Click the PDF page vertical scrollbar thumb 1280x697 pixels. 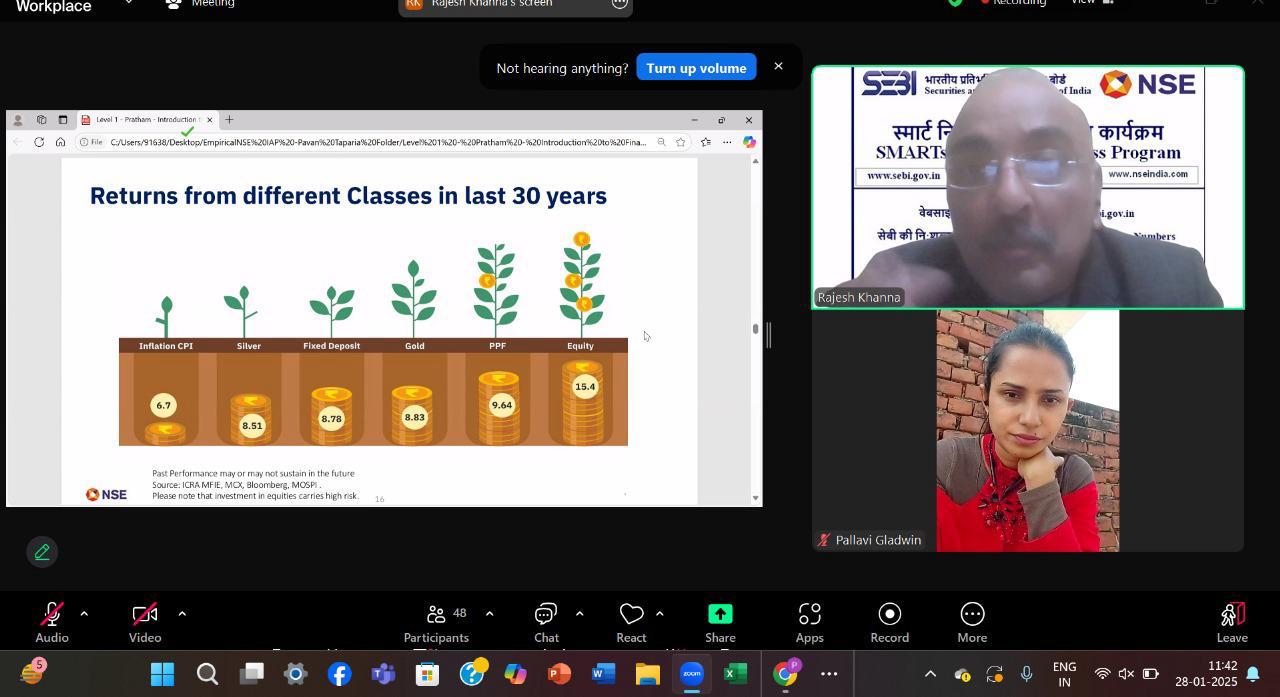tap(755, 328)
